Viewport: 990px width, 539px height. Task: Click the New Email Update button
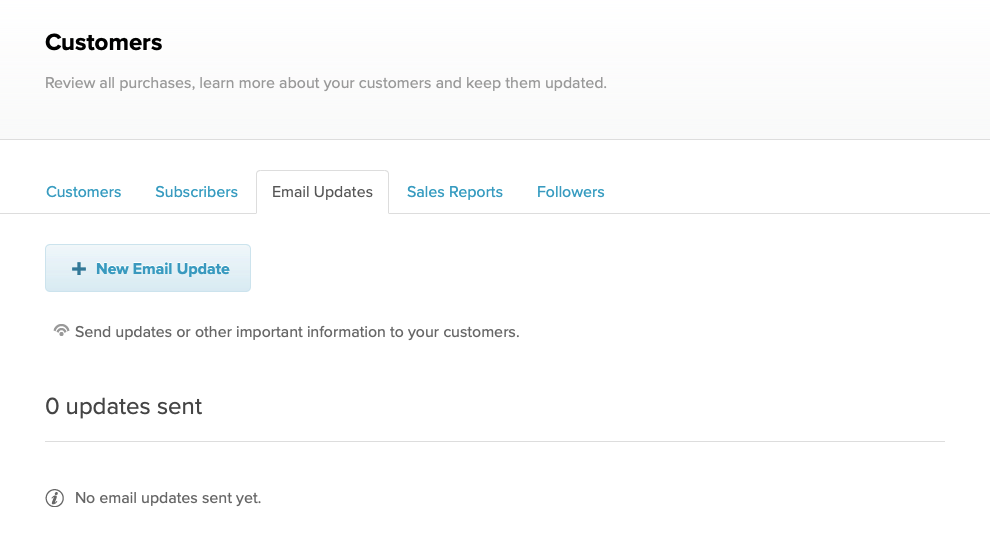[148, 268]
